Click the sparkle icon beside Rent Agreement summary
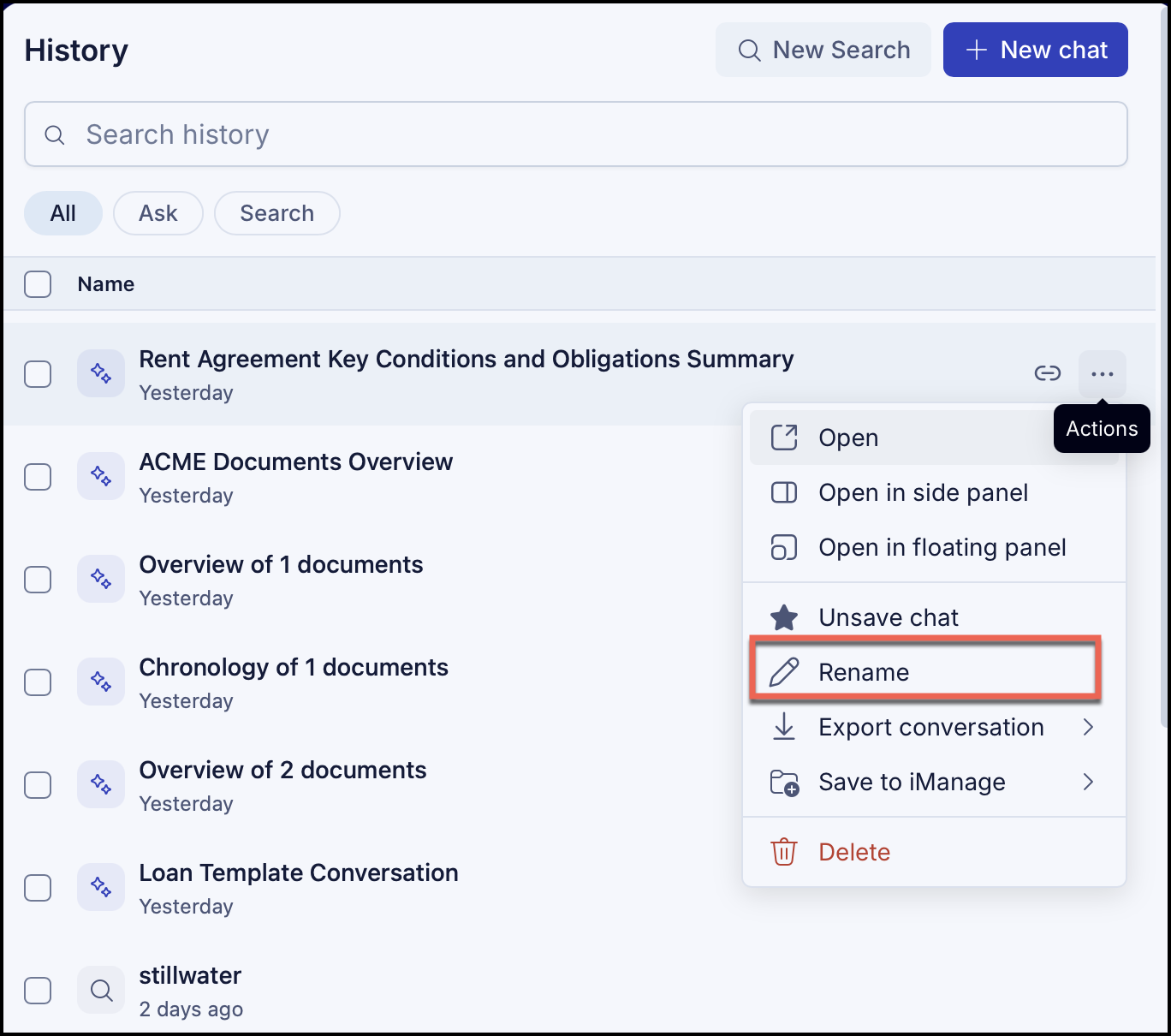 point(101,373)
